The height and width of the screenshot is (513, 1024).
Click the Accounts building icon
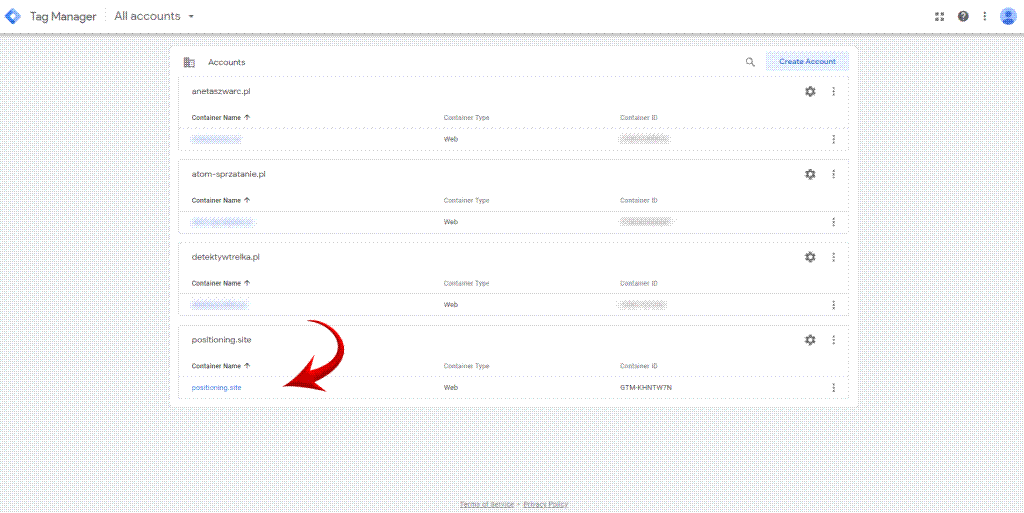[189, 62]
